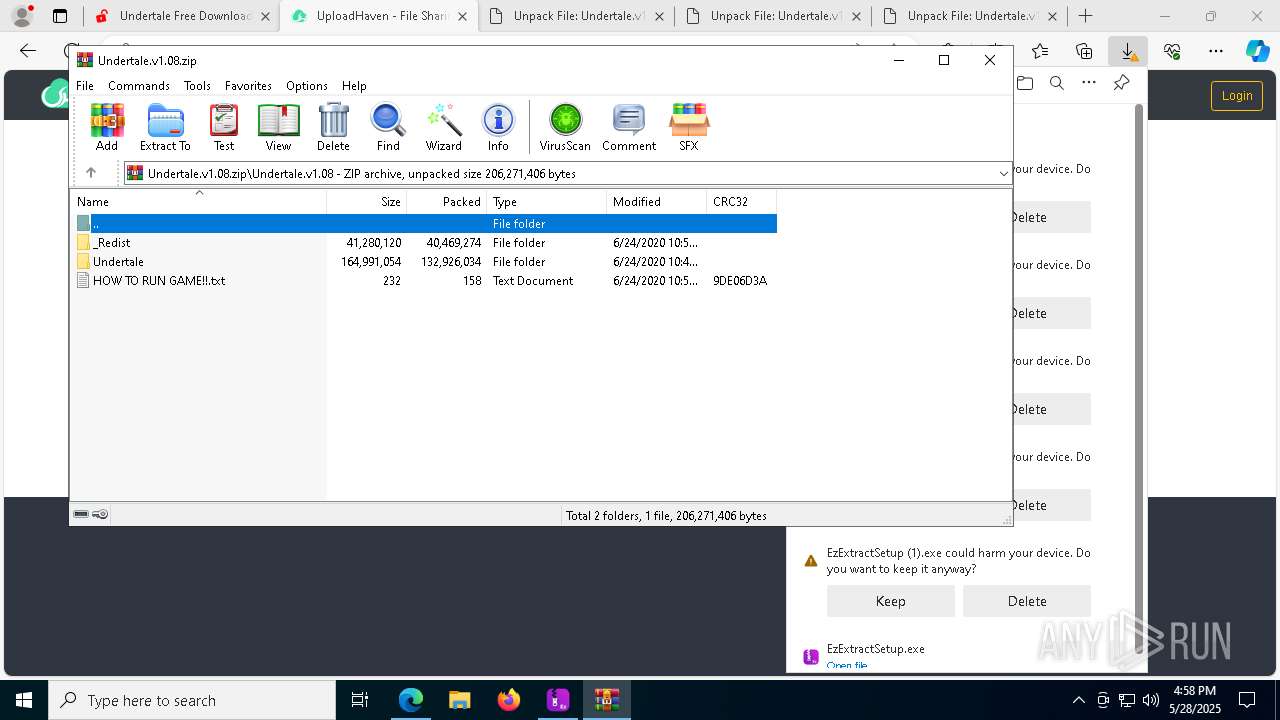Sort files by Size column

(367, 201)
